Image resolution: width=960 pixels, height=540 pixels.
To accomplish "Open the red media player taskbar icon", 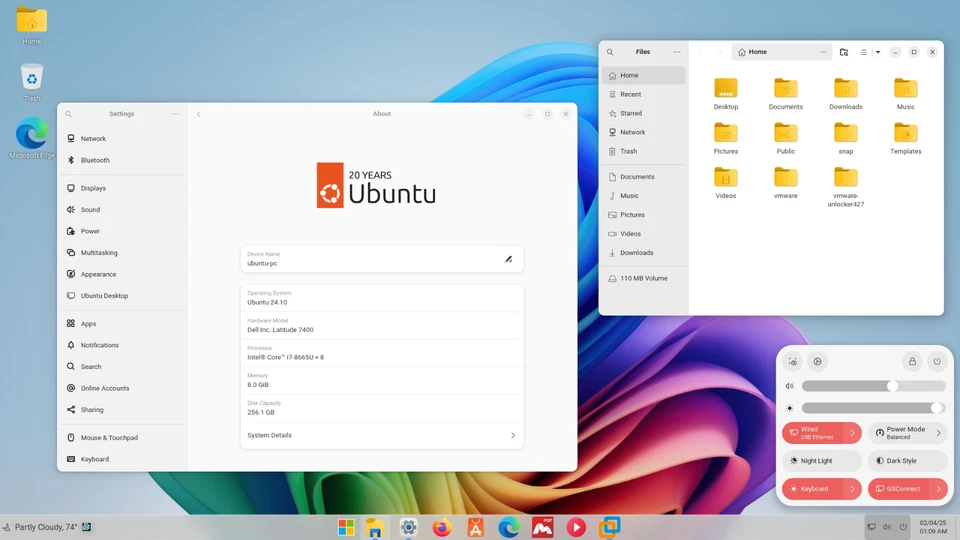I will [576, 527].
